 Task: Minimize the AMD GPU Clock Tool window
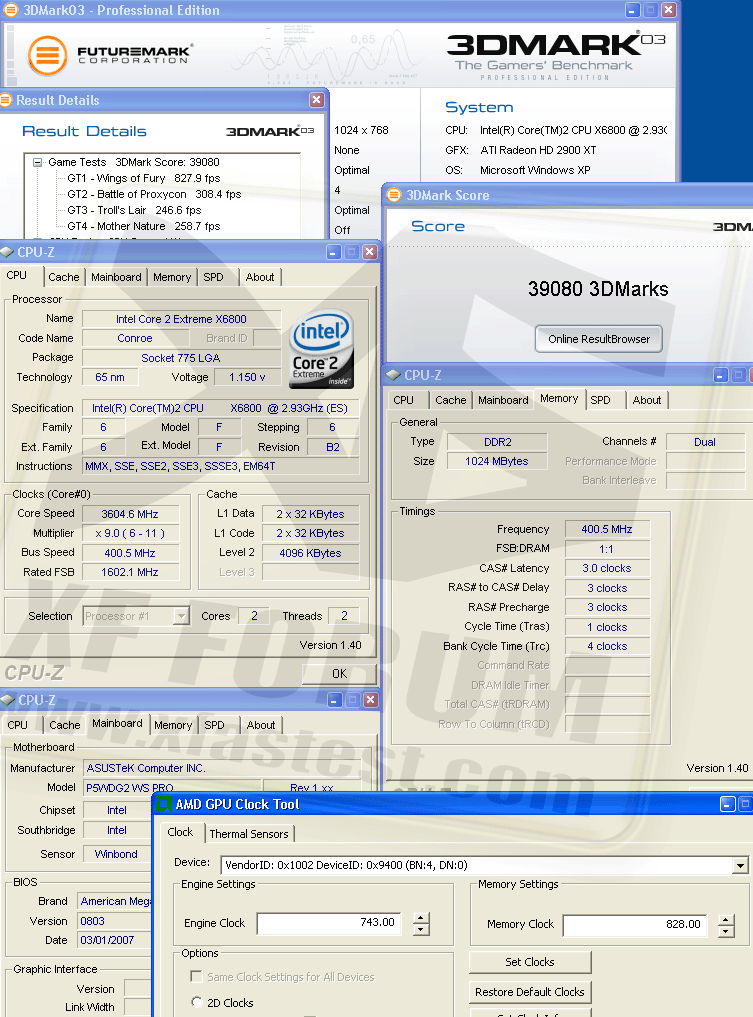click(728, 804)
